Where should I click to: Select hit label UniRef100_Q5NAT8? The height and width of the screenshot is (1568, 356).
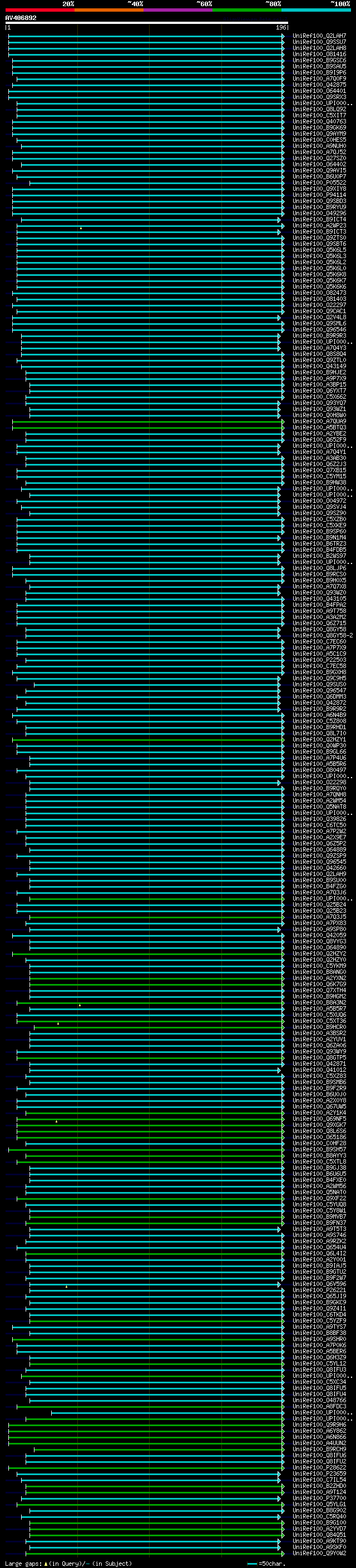319,807
